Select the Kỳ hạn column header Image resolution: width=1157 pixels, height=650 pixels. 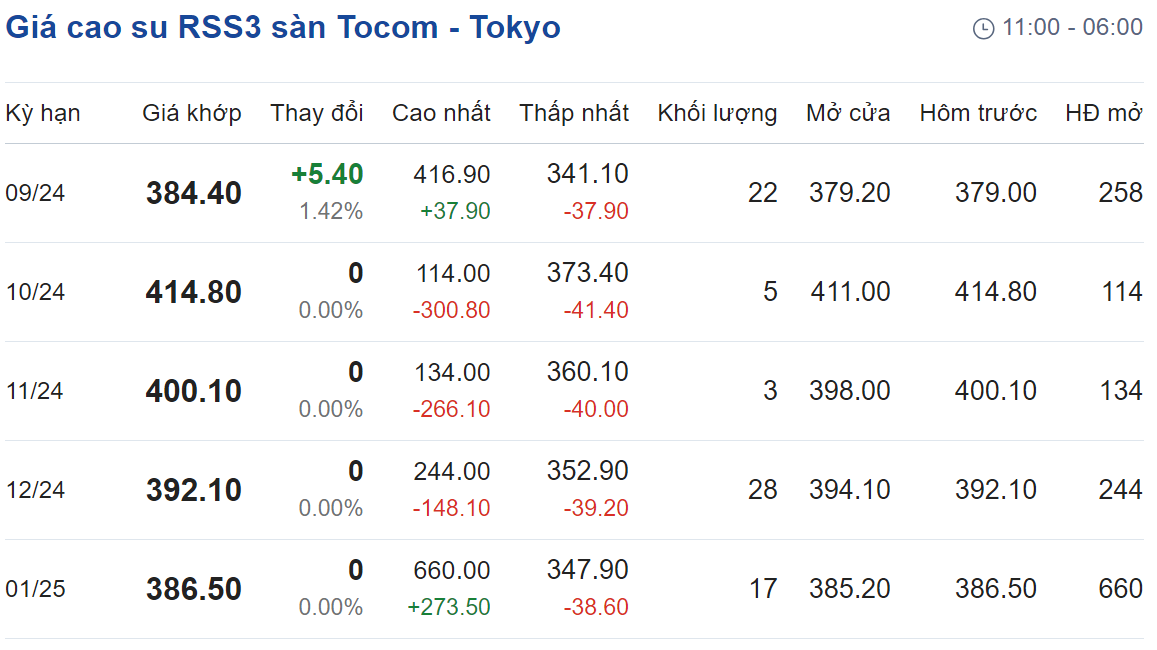[43, 113]
